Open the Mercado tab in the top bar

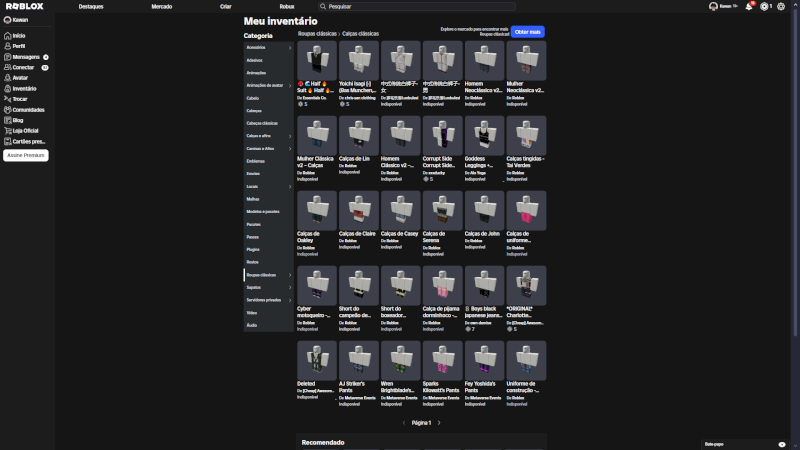[161, 6]
